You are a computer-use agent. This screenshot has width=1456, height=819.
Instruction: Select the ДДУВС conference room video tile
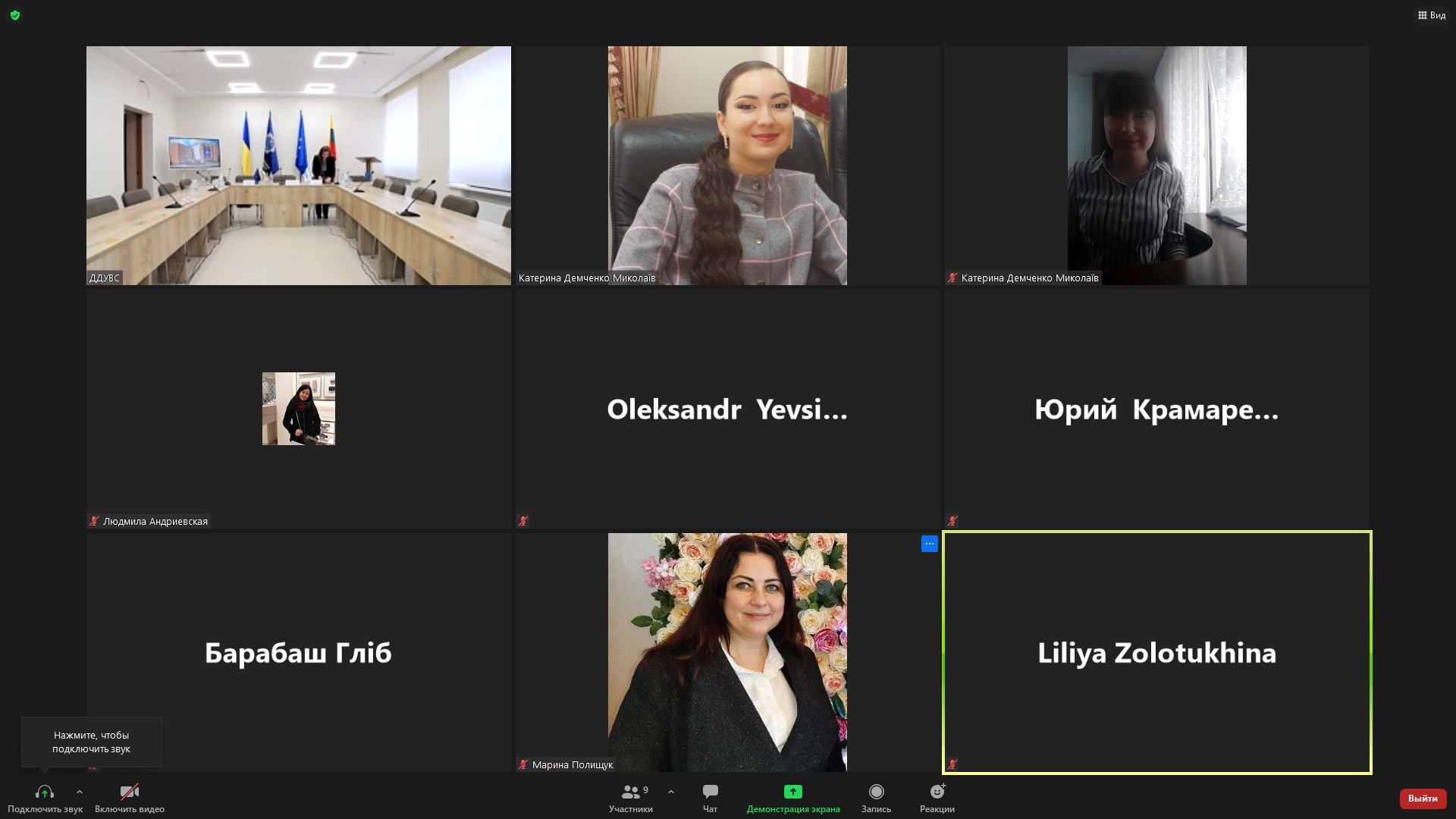pyautogui.click(x=299, y=165)
